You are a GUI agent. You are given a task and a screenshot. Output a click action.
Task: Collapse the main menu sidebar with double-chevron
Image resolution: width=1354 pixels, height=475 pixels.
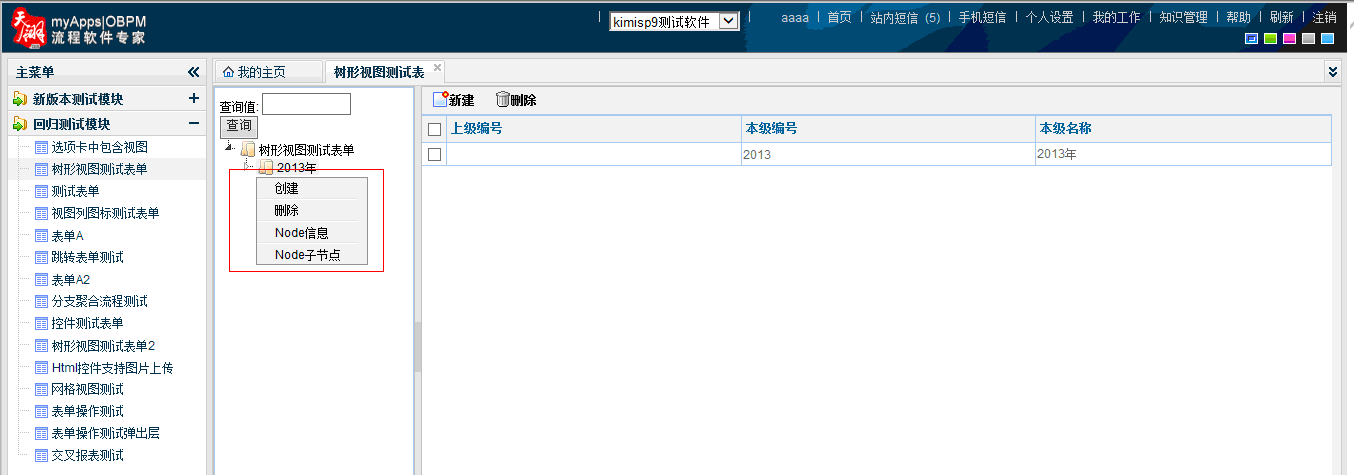click(x=194, y=72)
